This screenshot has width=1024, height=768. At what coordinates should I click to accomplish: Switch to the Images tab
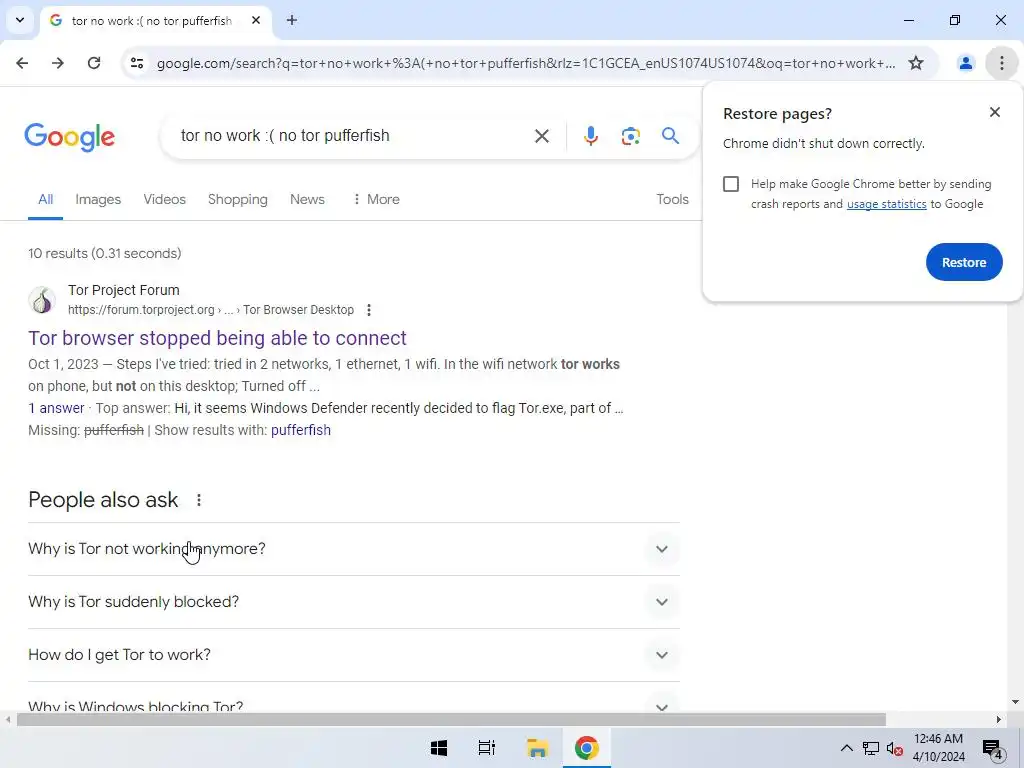pos(98,199)
